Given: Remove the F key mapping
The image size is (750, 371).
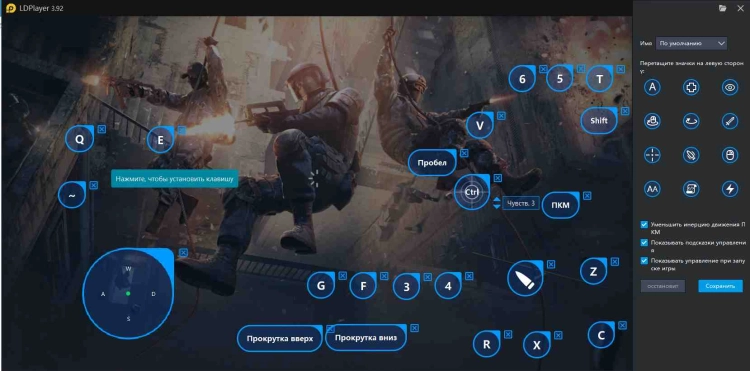Looking at the screenshot, I should (384, 276).
